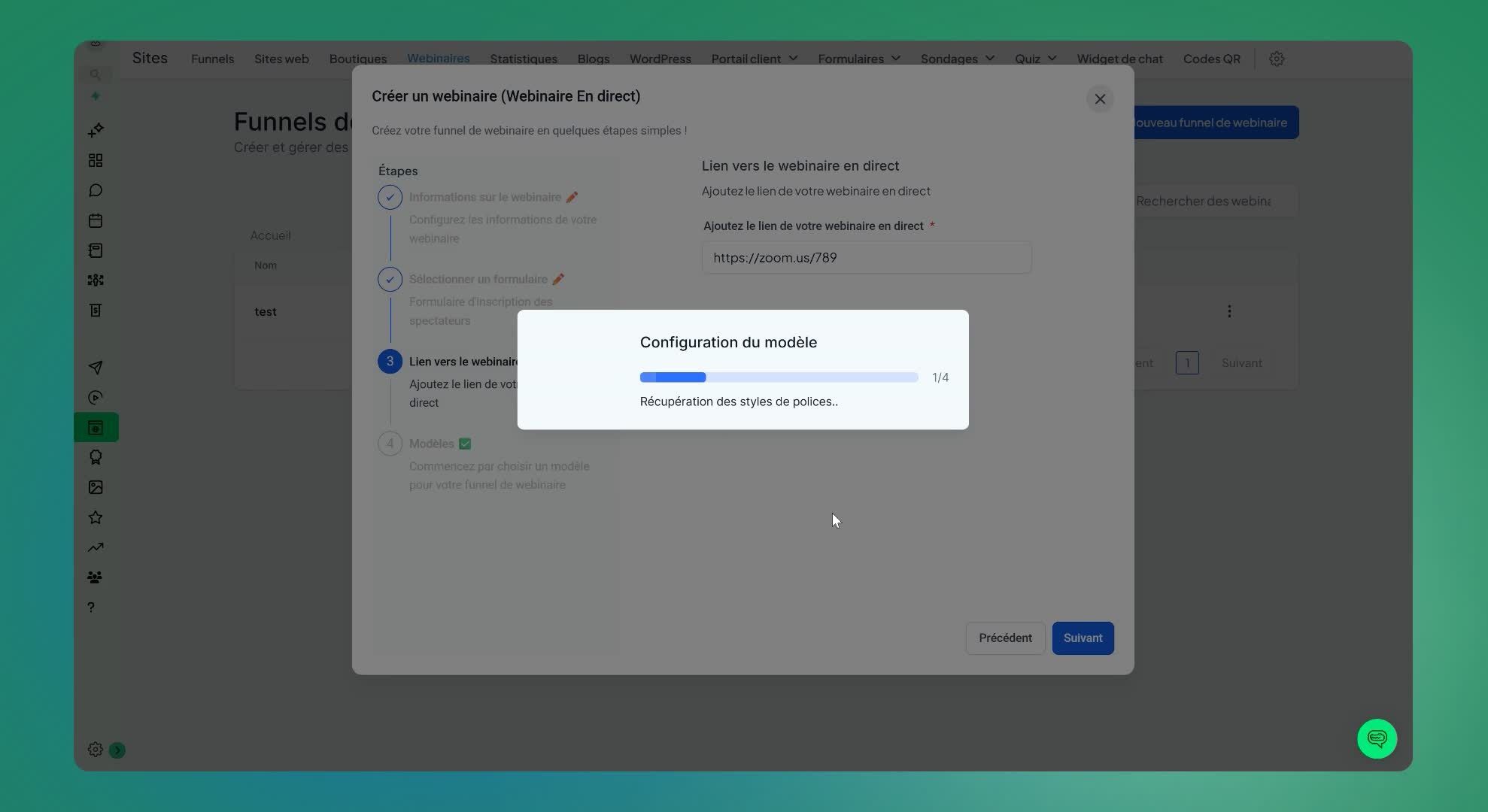Image resolution: width=1488 pixels, height=812 pixels.
Task: Edit webinar information via pencil icon
Action: [x=572, y=197]
